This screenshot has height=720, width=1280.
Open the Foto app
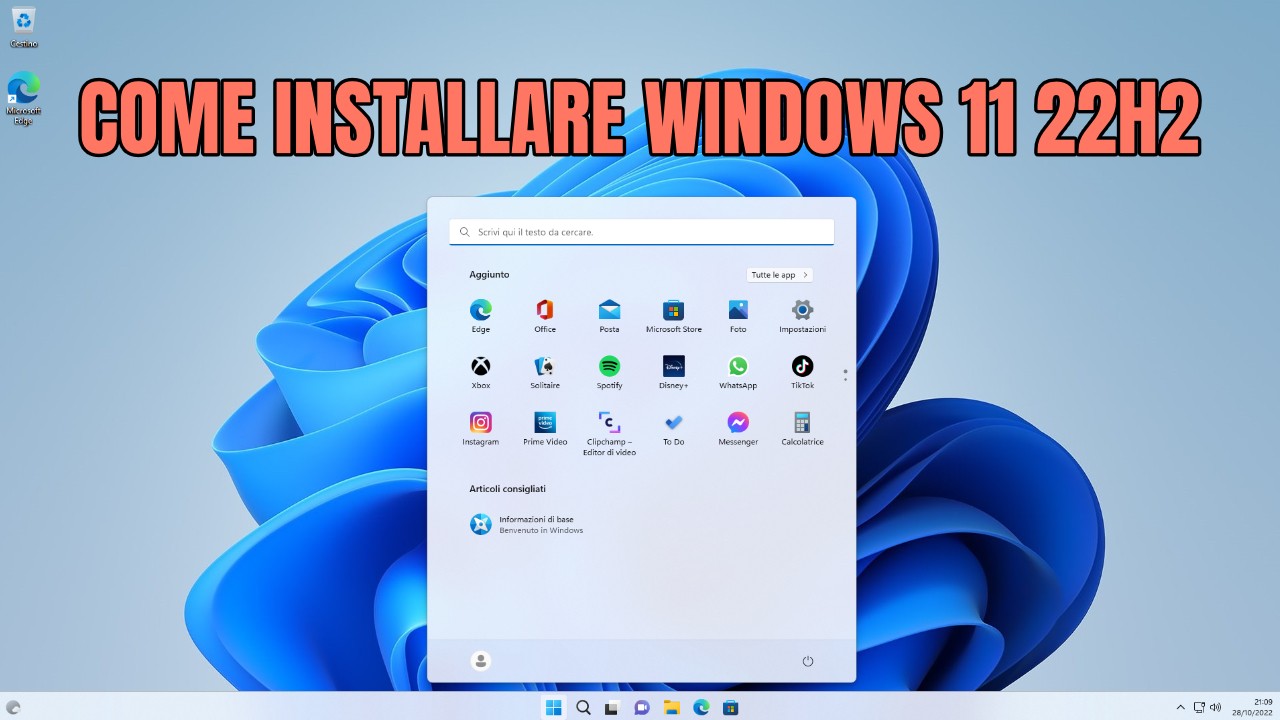pyautogui.click(x=738, y=315)
